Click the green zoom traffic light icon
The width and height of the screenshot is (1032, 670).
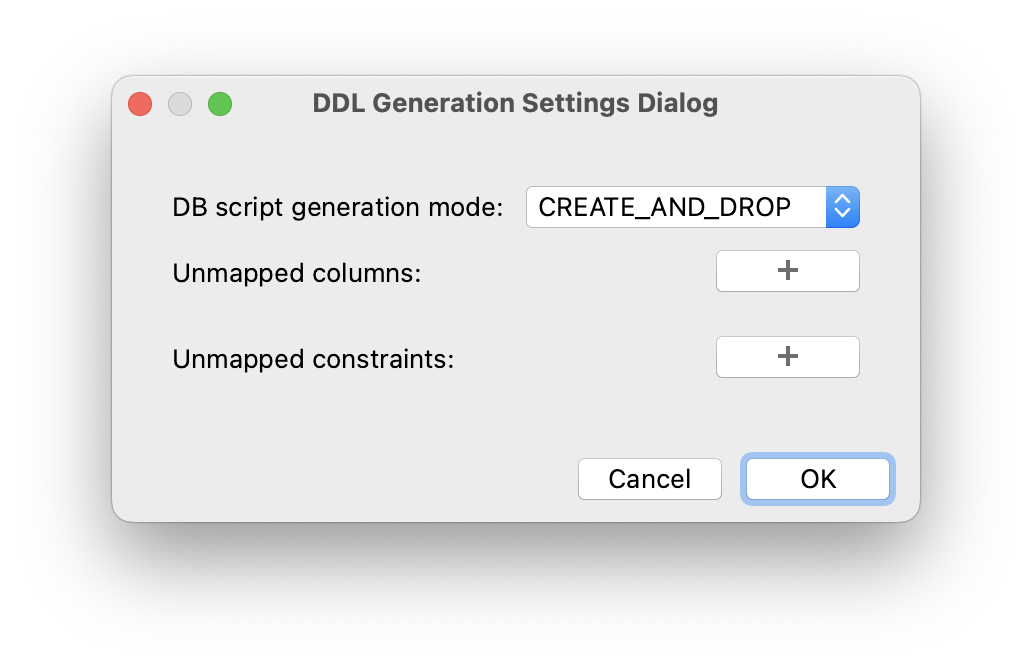219,103
